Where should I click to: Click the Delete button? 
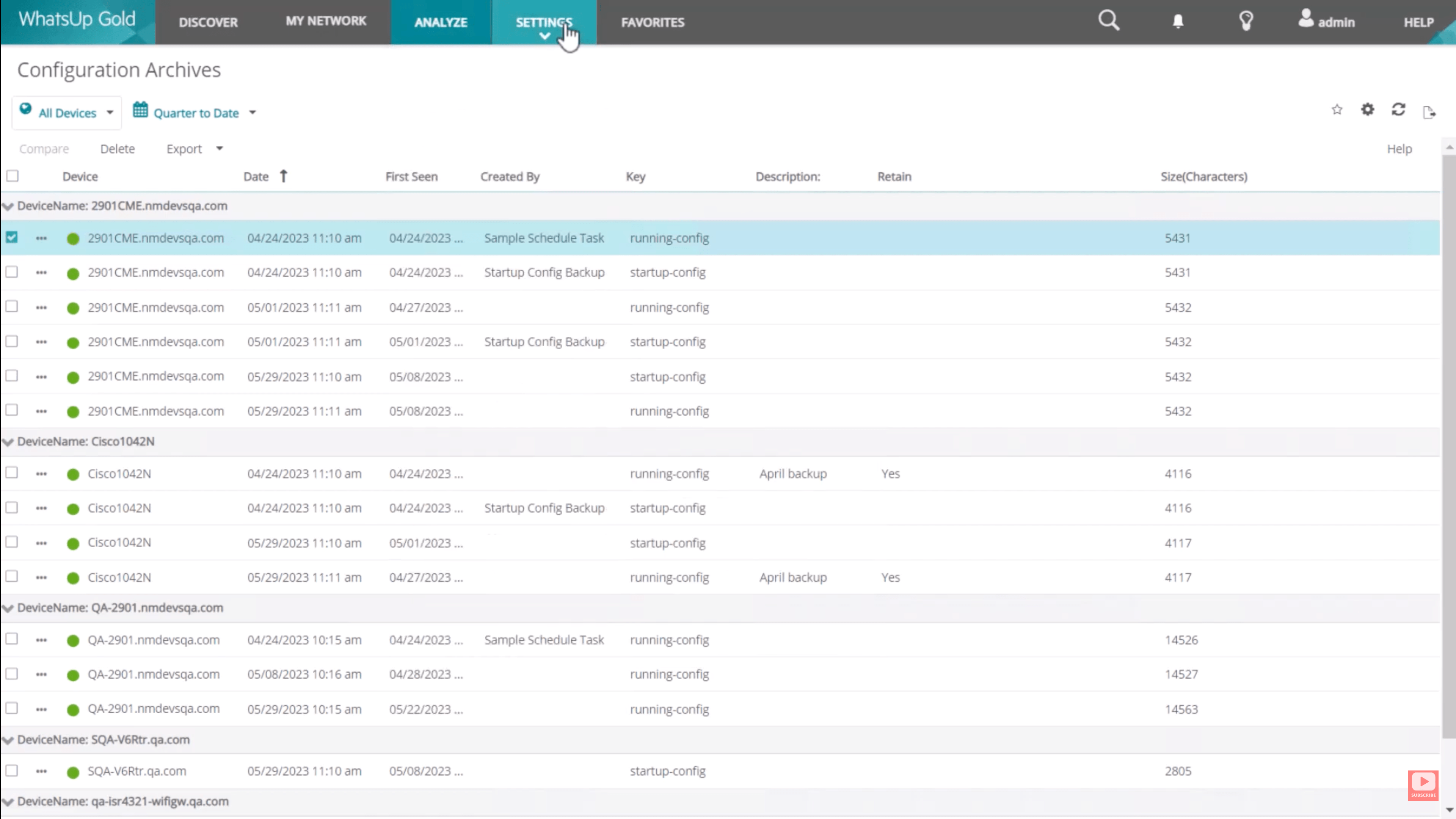tap(118, 149)
